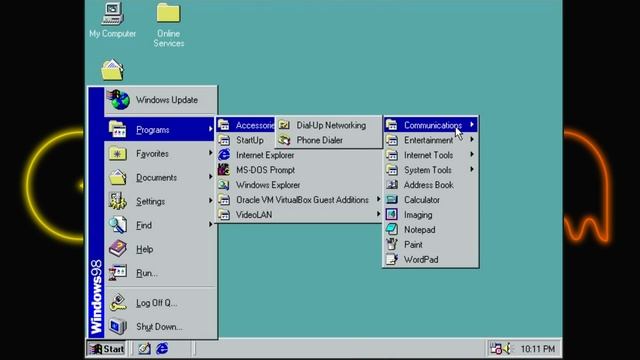This screenshot has width=640, height=360.
Task: Choose Shut Down... from Start menu
Action: 160,326
